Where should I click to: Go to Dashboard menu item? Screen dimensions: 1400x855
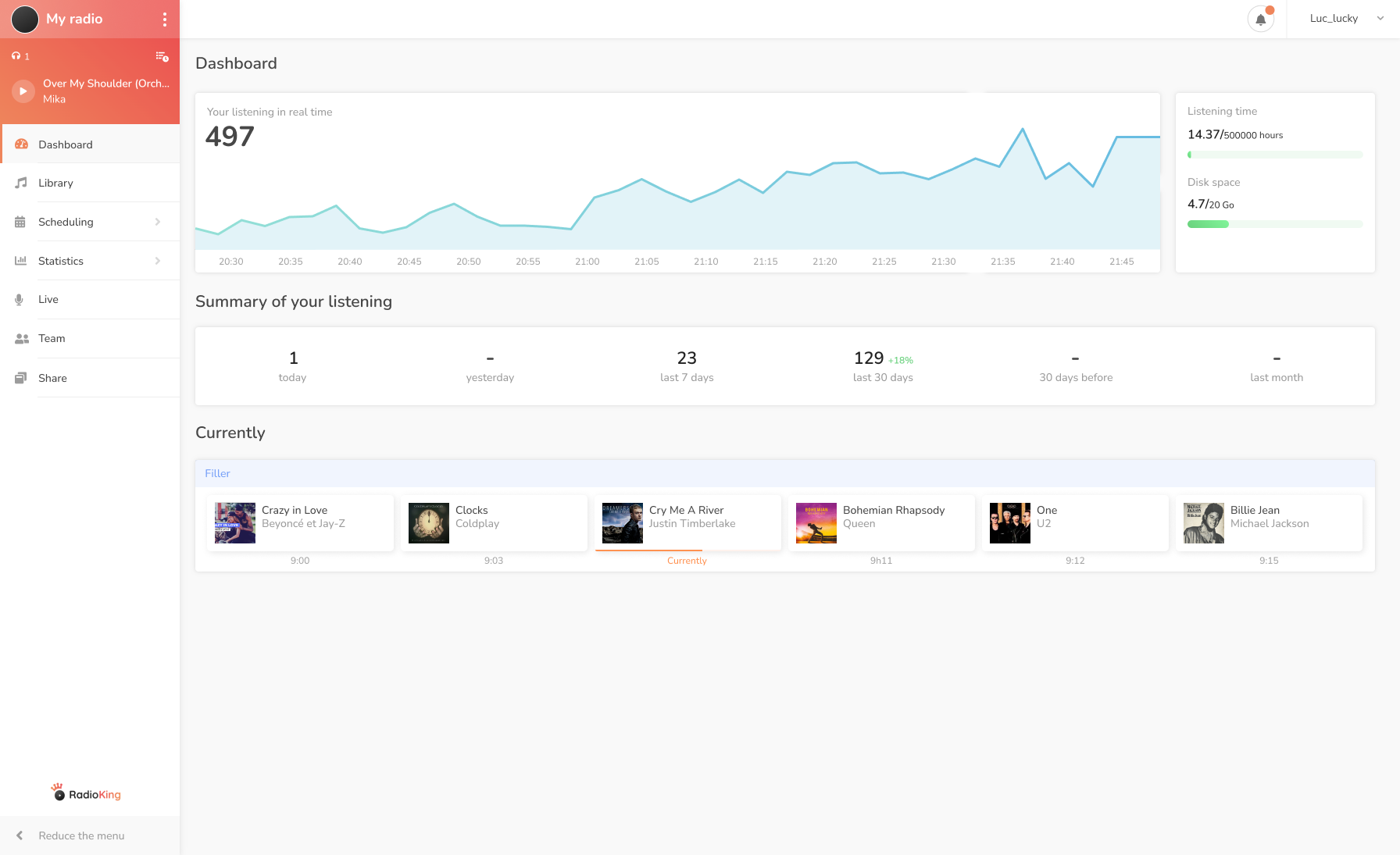pyautogui.click(x=91, y=144)
